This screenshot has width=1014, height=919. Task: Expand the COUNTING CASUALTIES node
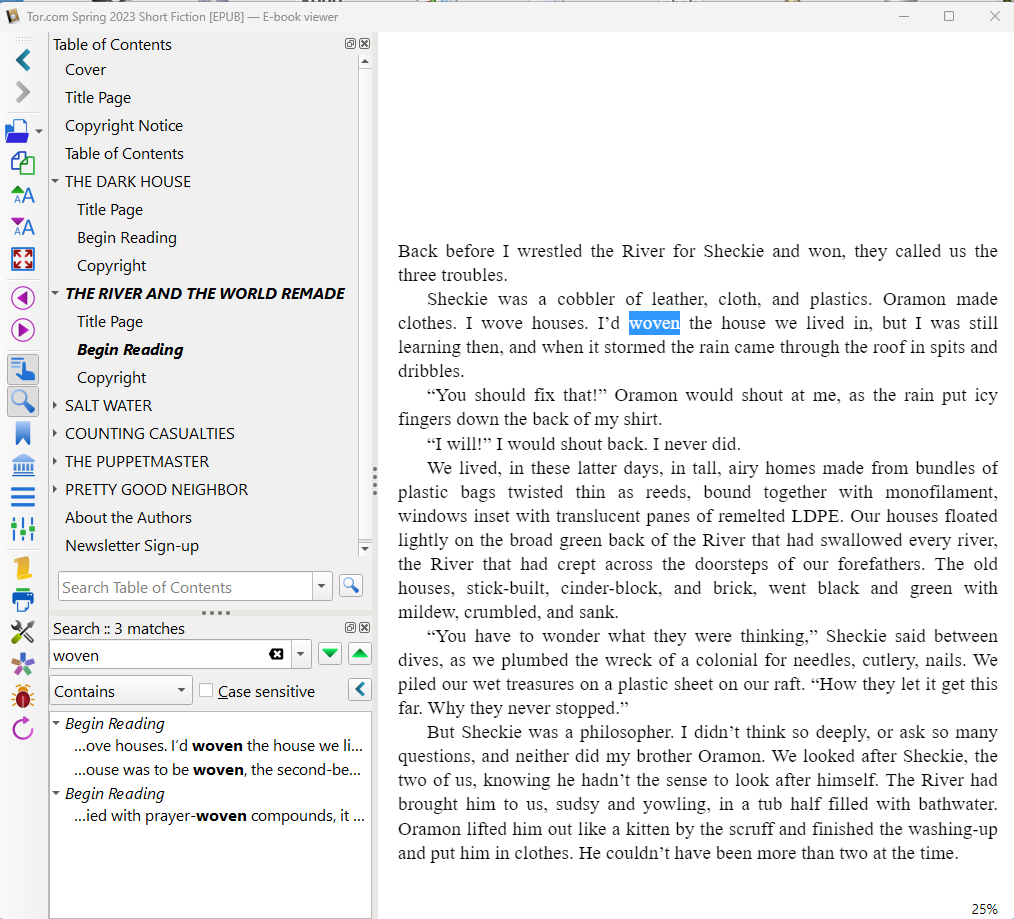[56, 433]
